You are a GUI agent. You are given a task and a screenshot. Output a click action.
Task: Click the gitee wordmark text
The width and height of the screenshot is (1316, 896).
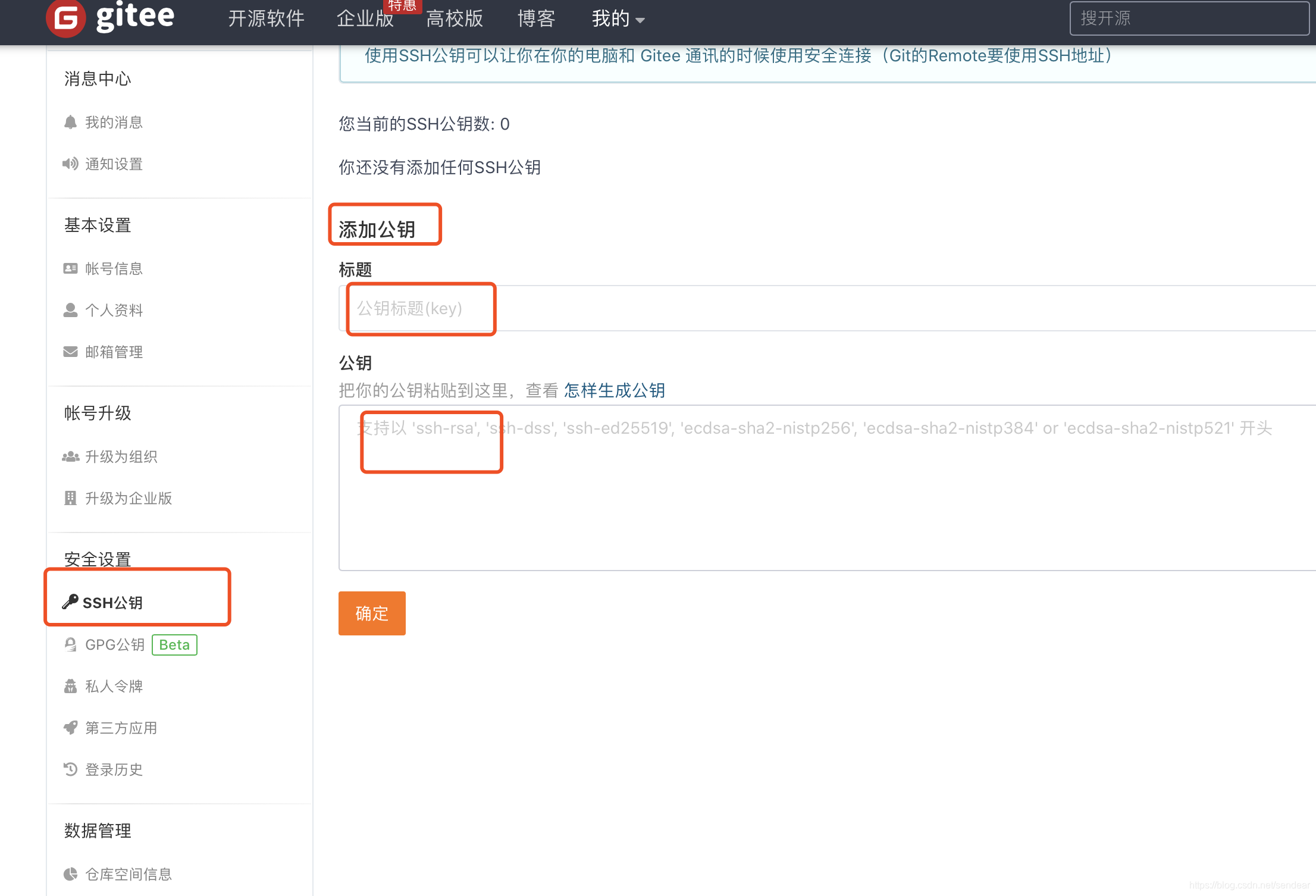[x=135, y=17]
